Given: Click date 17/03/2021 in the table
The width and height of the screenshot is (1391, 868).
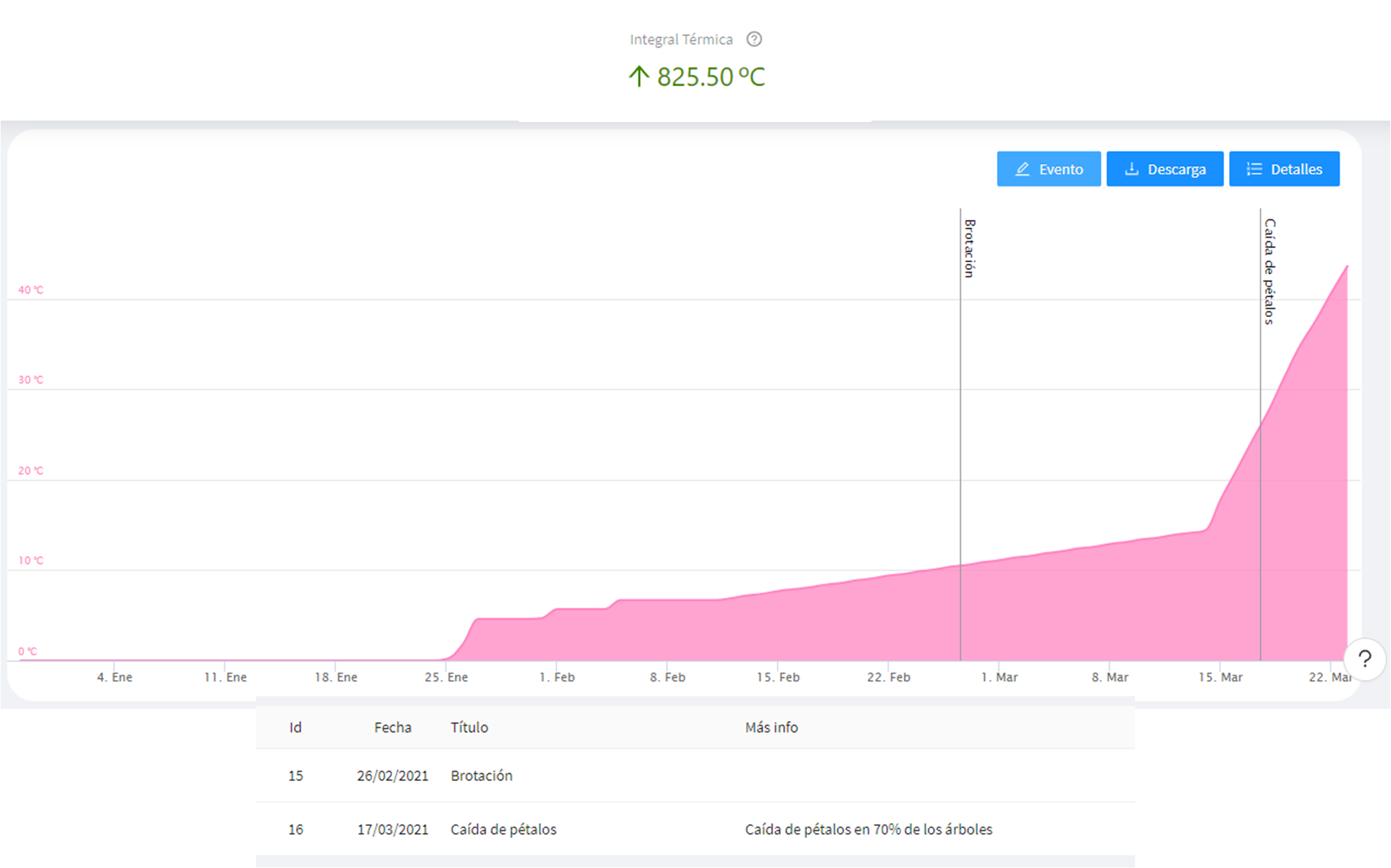Looking at the screenshot, I should click(x=393, y=829).
